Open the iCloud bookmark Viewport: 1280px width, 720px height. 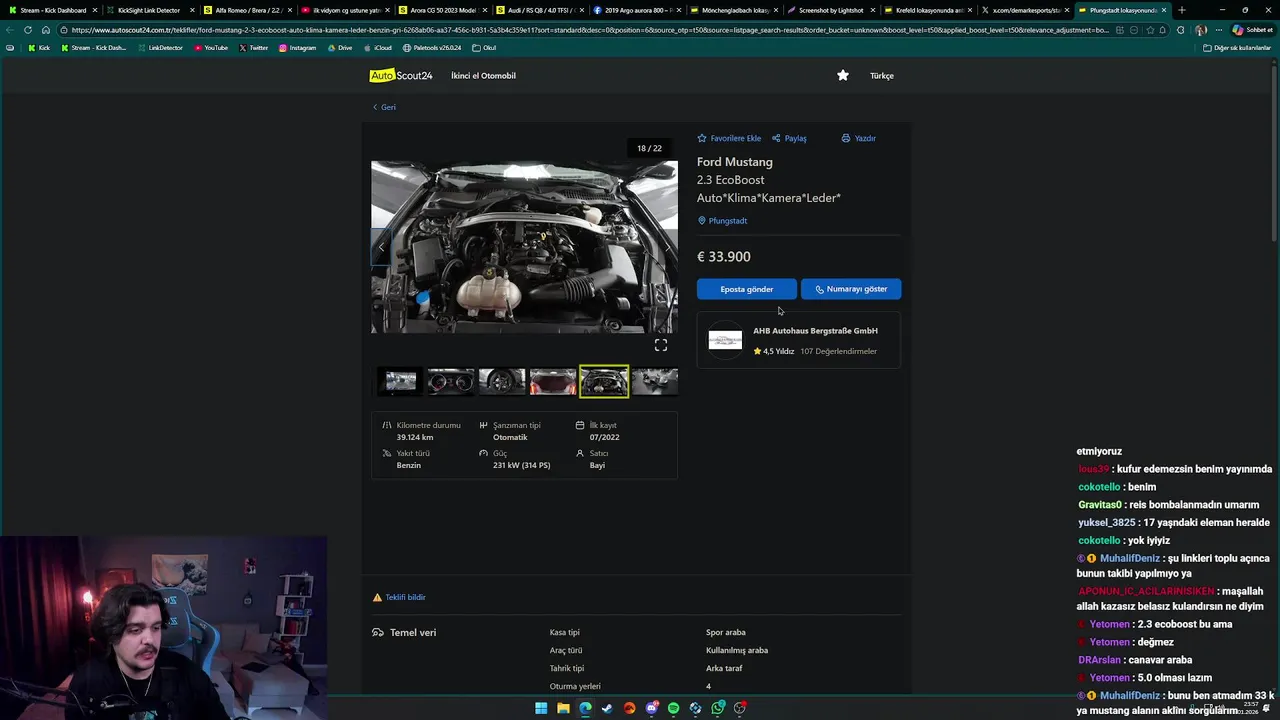377,48
